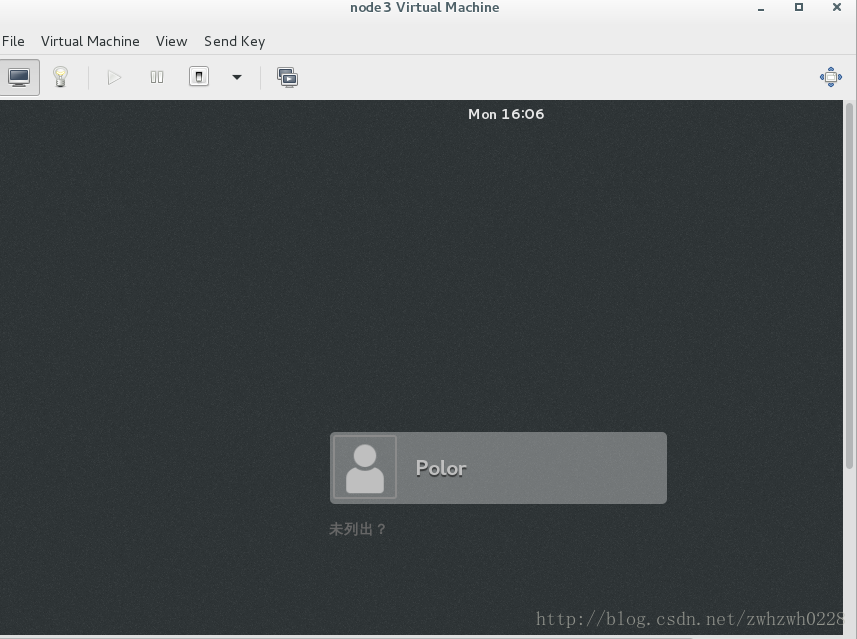
Task: Close the node3 Virtual Machine window
Action: click(837, 7)
